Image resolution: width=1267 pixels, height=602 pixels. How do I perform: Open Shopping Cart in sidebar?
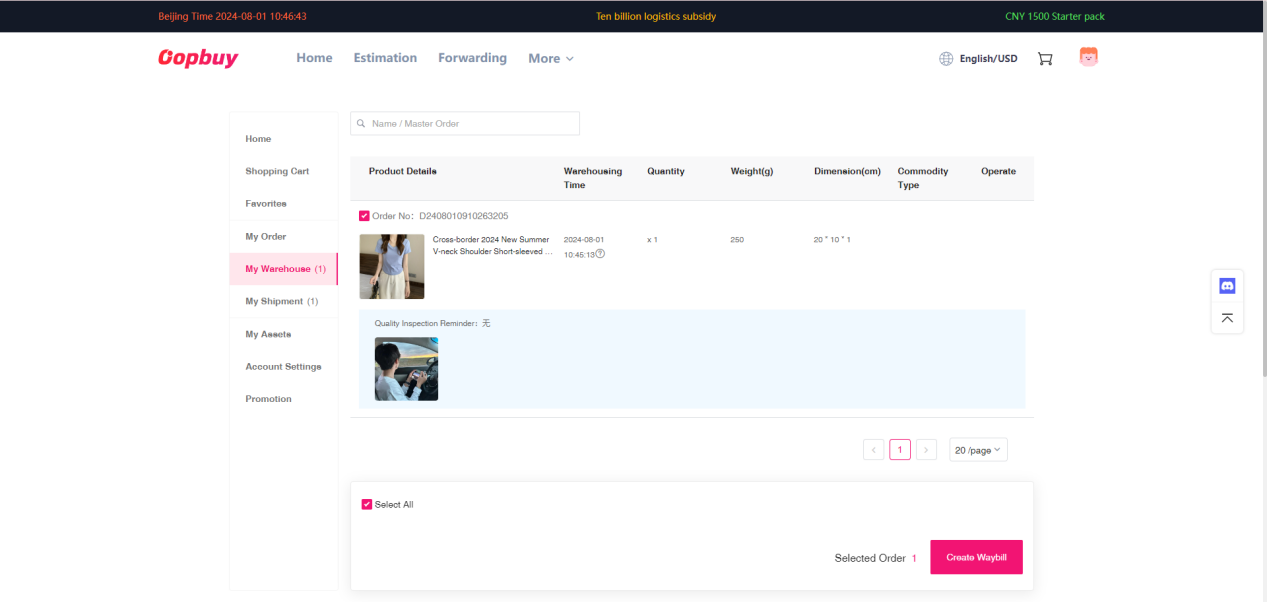pyautogui.click(x=277, y=171)
